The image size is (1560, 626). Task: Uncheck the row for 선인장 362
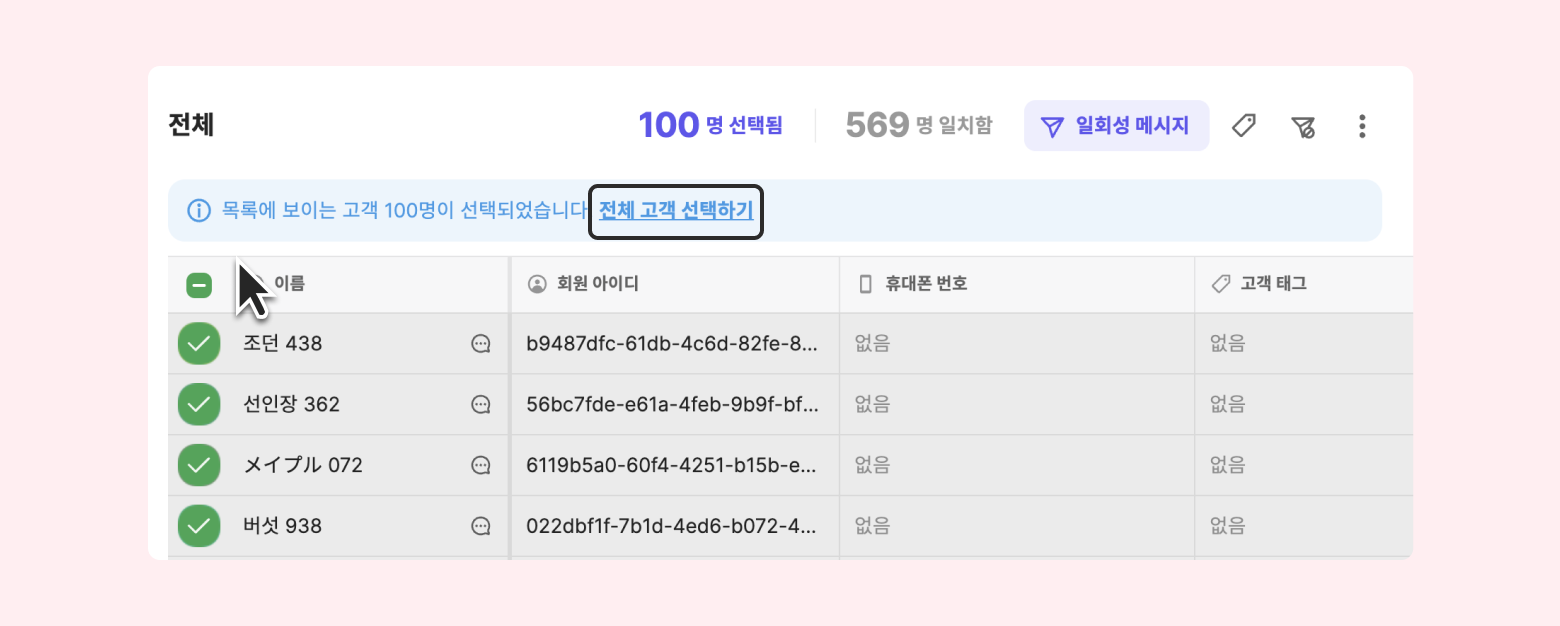199,405
